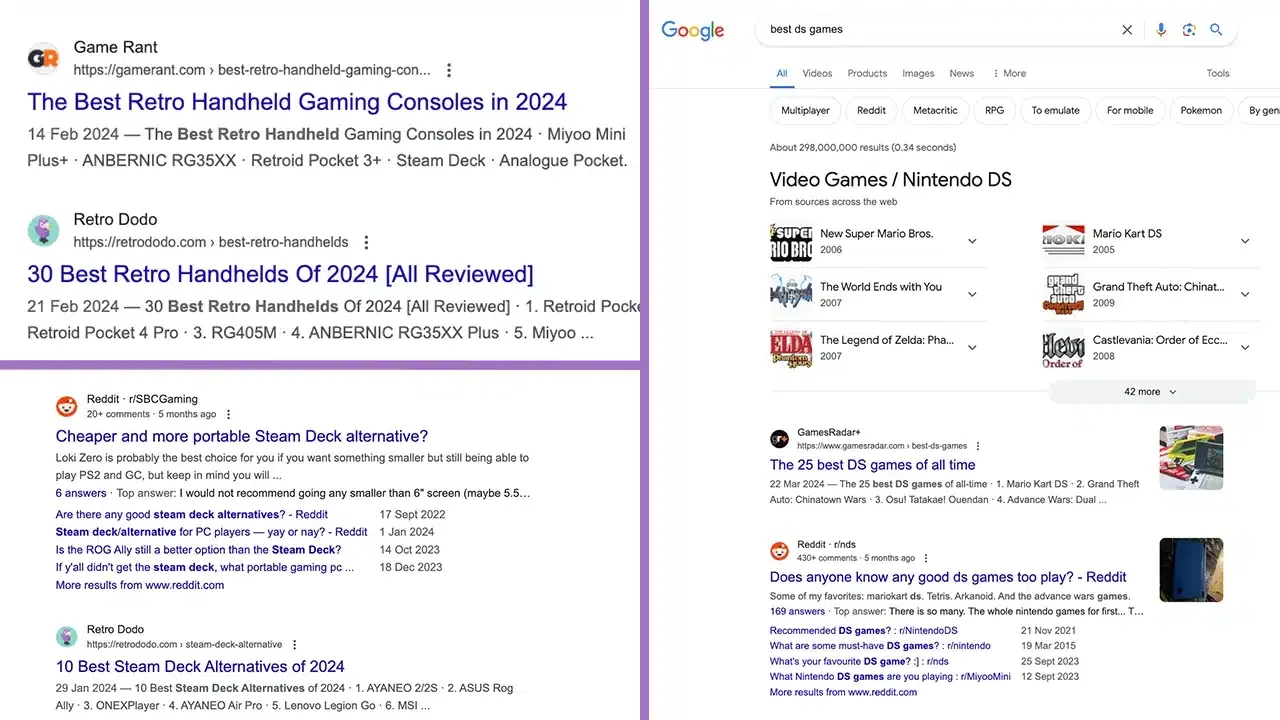Select the All tab

[782, 73]
